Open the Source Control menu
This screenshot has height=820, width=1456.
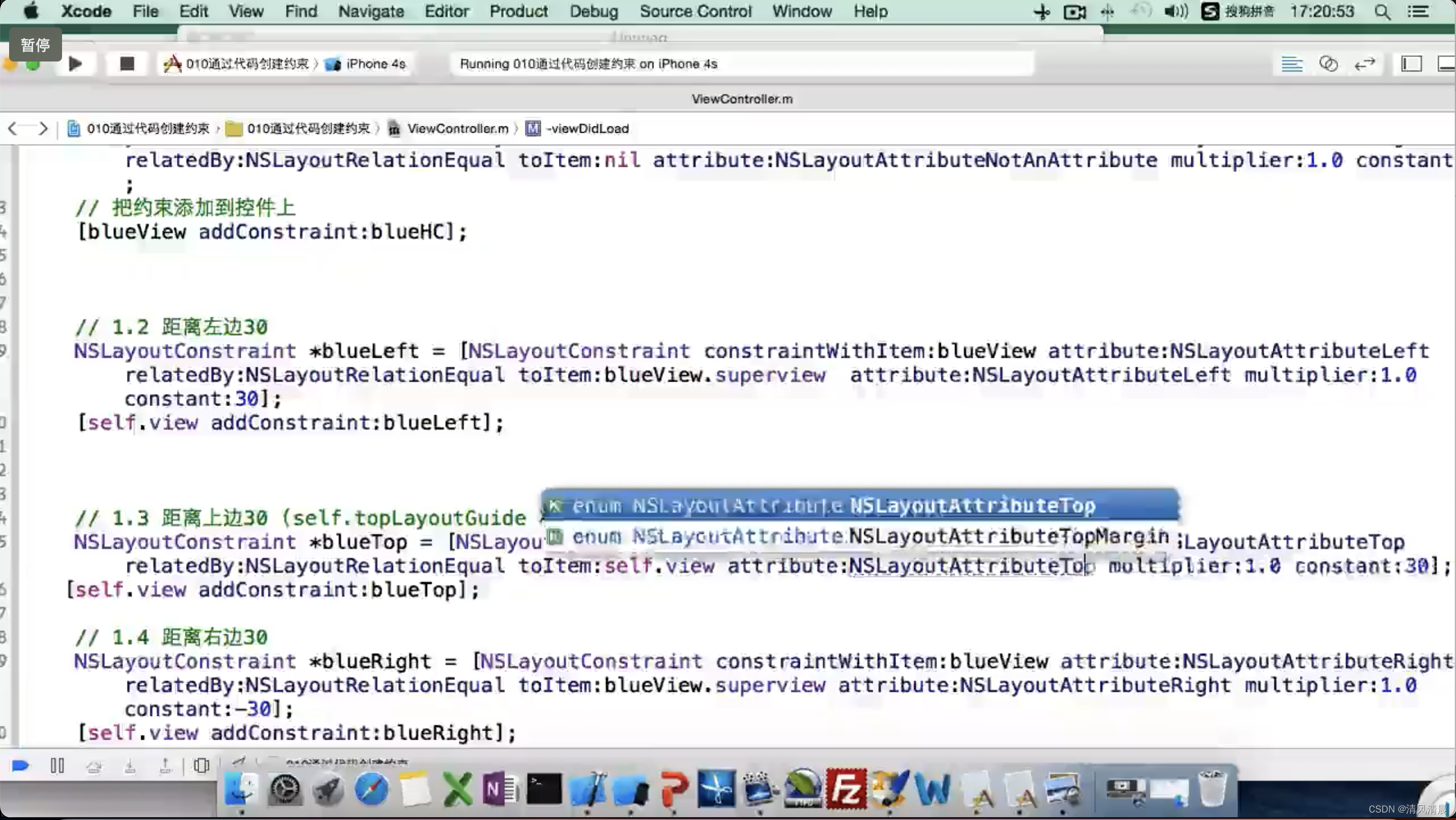[695, 11]
